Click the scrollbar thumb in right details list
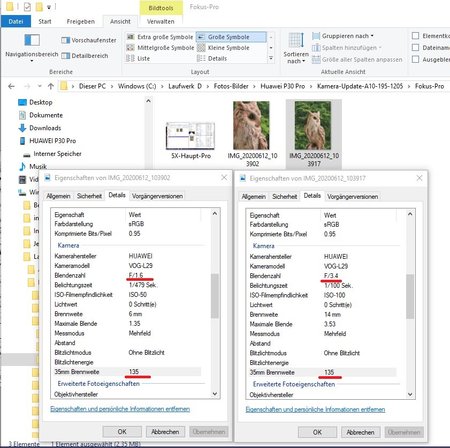This screenshot has width=450, height=448. pyautogui.click(x=410, y=296)
